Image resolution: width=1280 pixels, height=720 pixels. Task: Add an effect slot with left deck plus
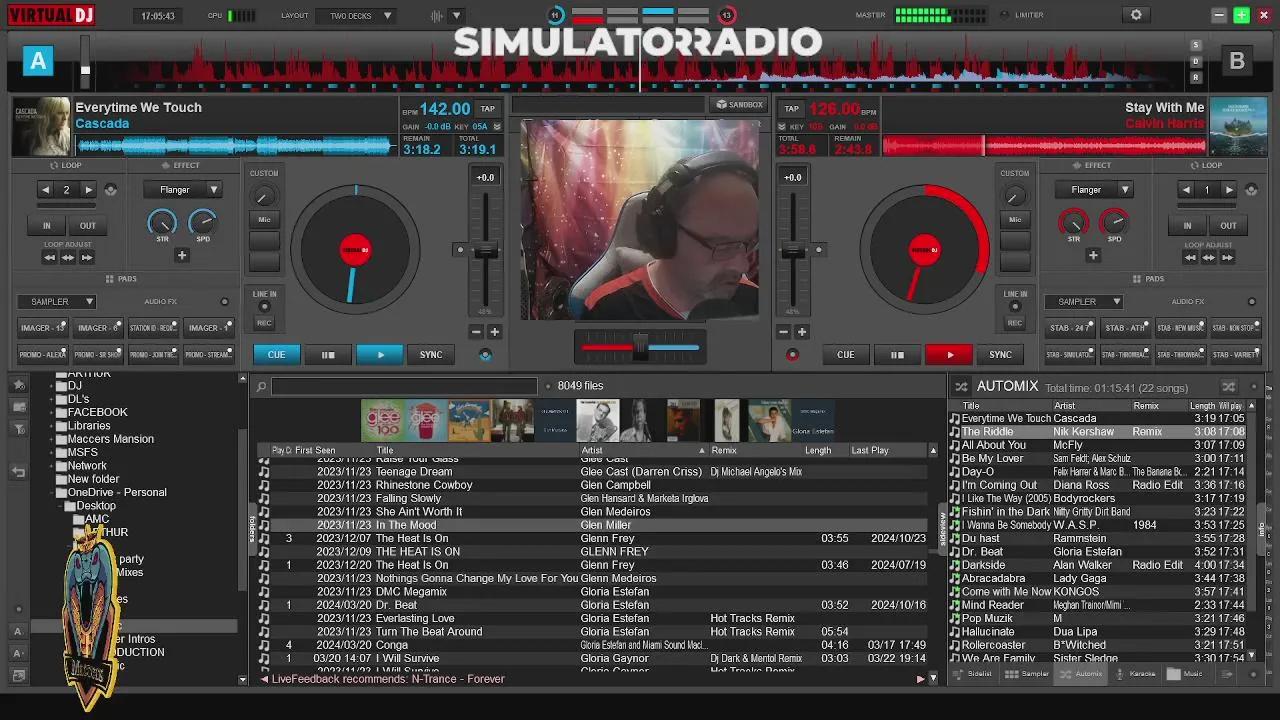click(182, 255)
